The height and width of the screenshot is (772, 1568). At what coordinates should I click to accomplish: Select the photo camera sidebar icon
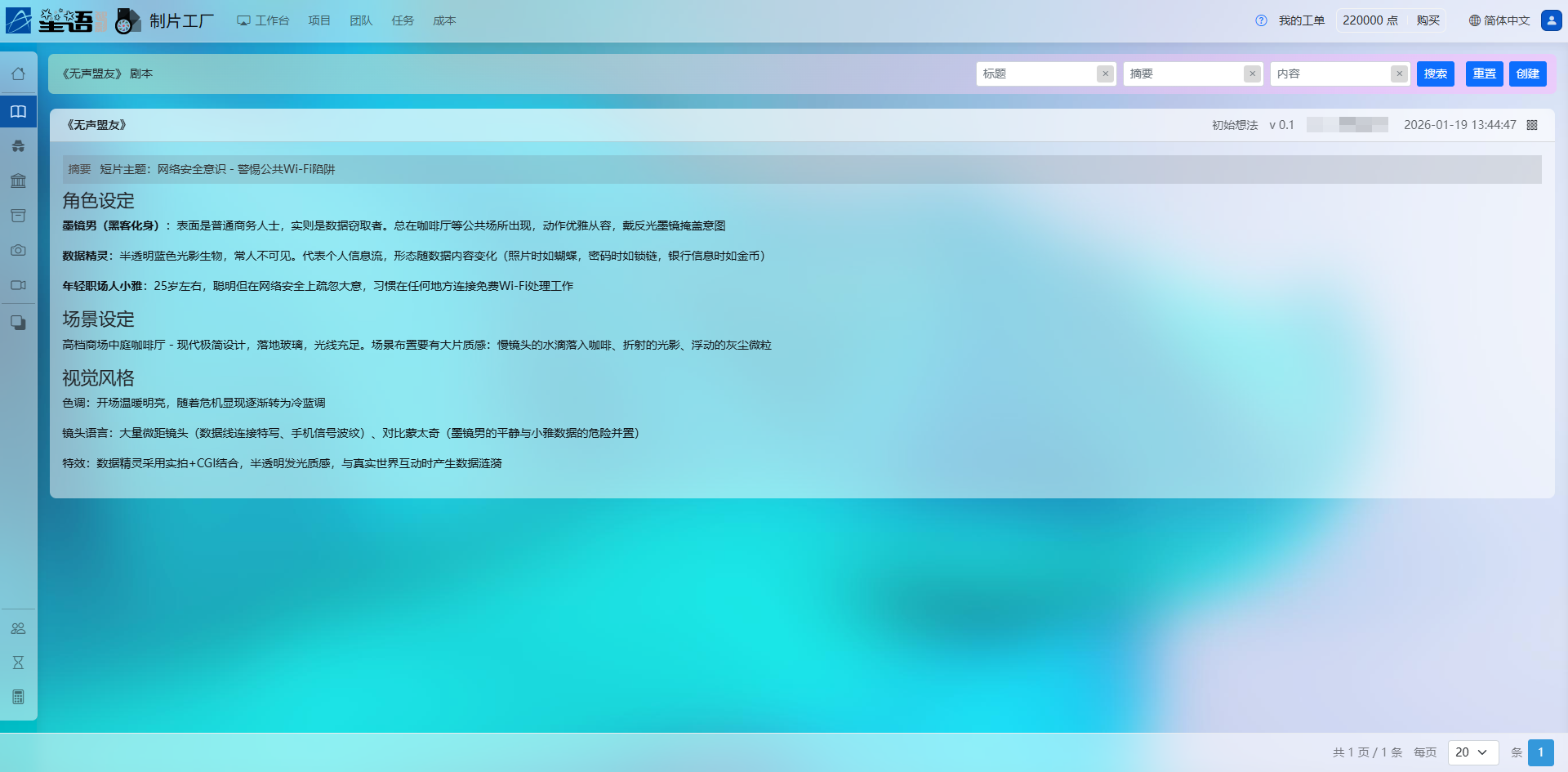click(x=18, y=250)
